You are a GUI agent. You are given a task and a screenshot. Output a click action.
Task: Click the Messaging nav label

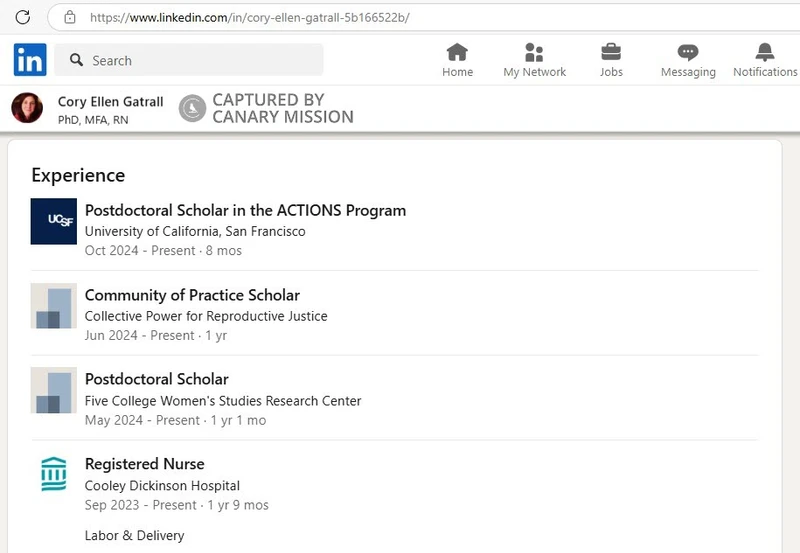tap(688, 72)
